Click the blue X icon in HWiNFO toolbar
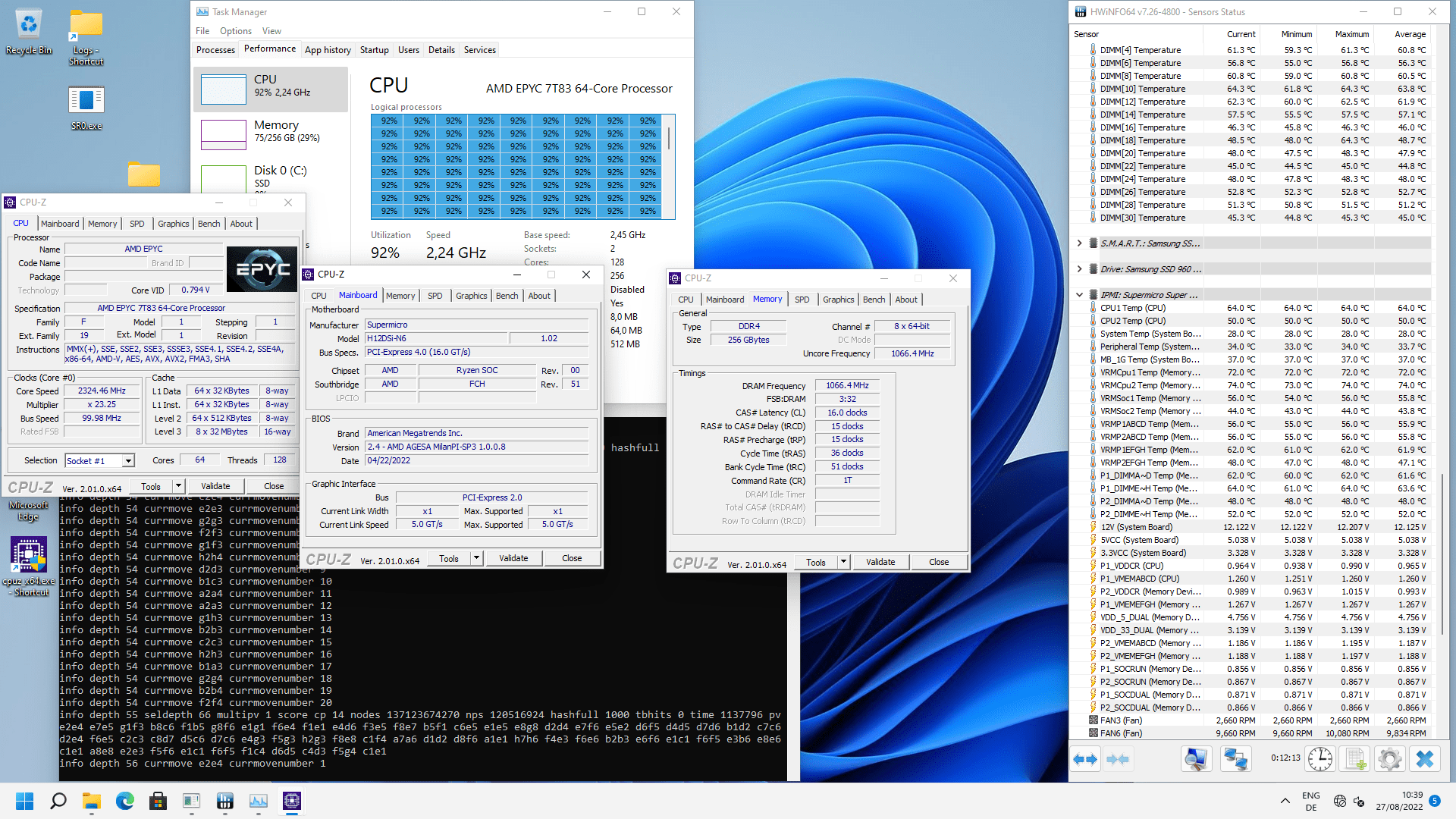The height and width of the screenshot is (819, 1456). point(1425,759)
